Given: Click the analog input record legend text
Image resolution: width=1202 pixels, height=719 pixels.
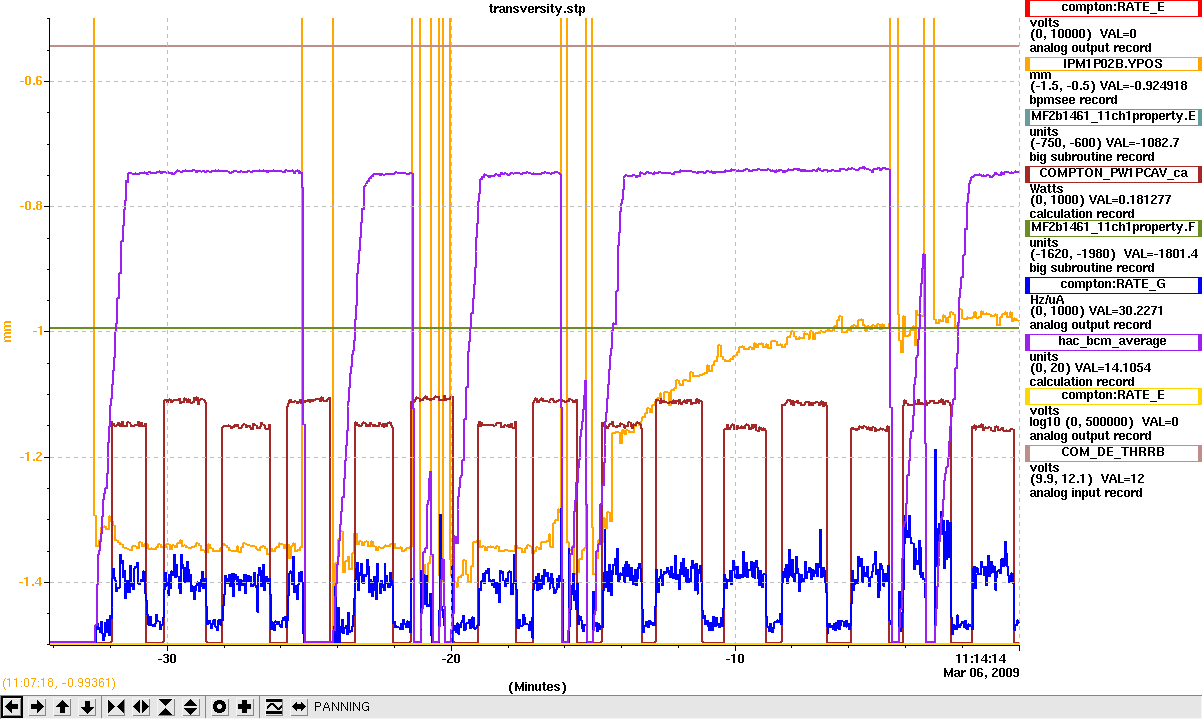Looking at the screenshot, I should click(1086, 492).
